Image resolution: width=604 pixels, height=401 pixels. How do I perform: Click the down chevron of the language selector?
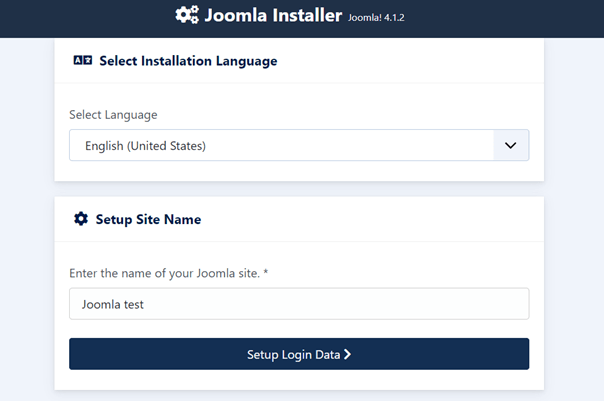[x=510, y=145]
